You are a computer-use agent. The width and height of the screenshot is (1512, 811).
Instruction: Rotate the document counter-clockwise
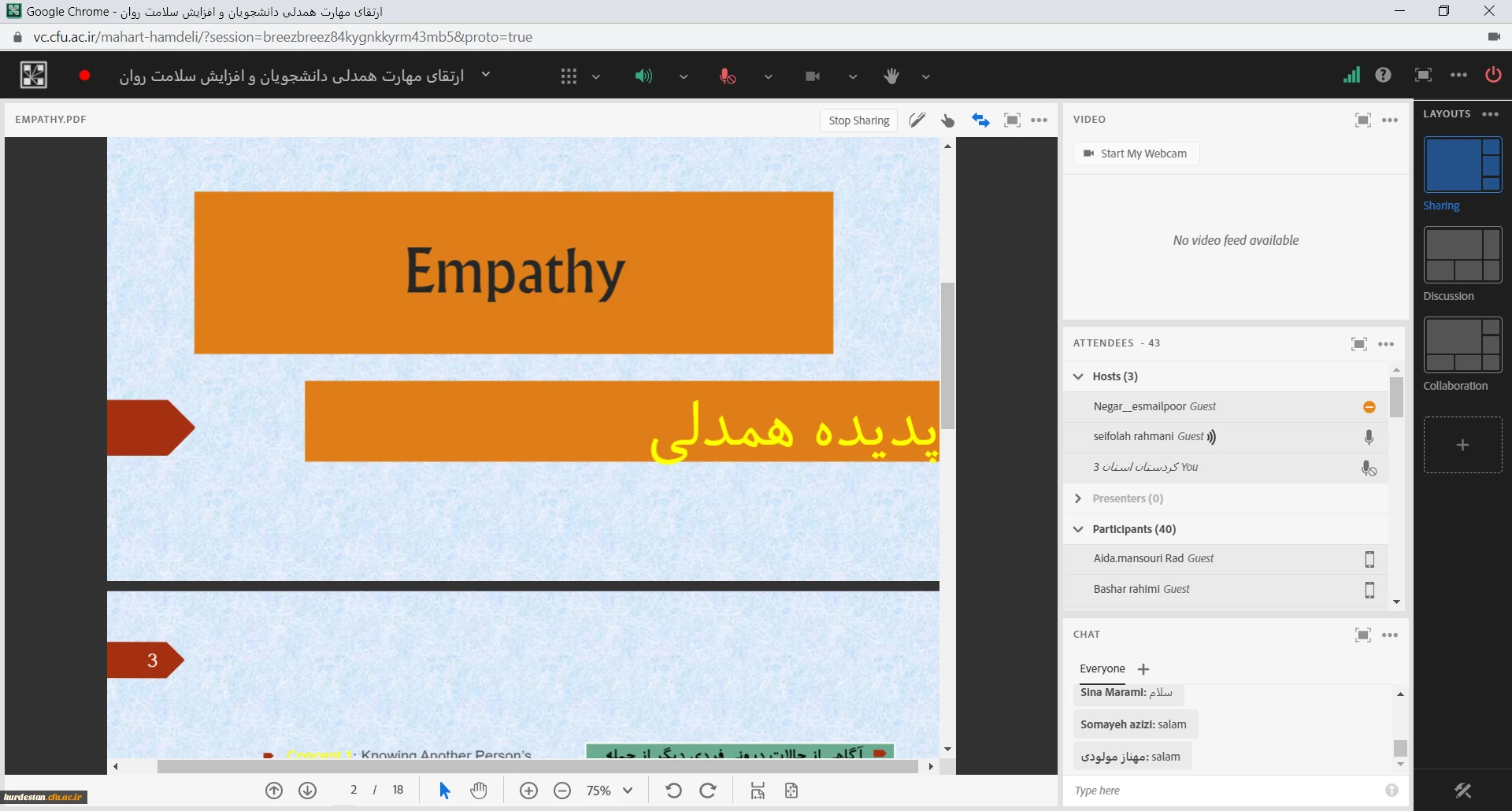673,791
